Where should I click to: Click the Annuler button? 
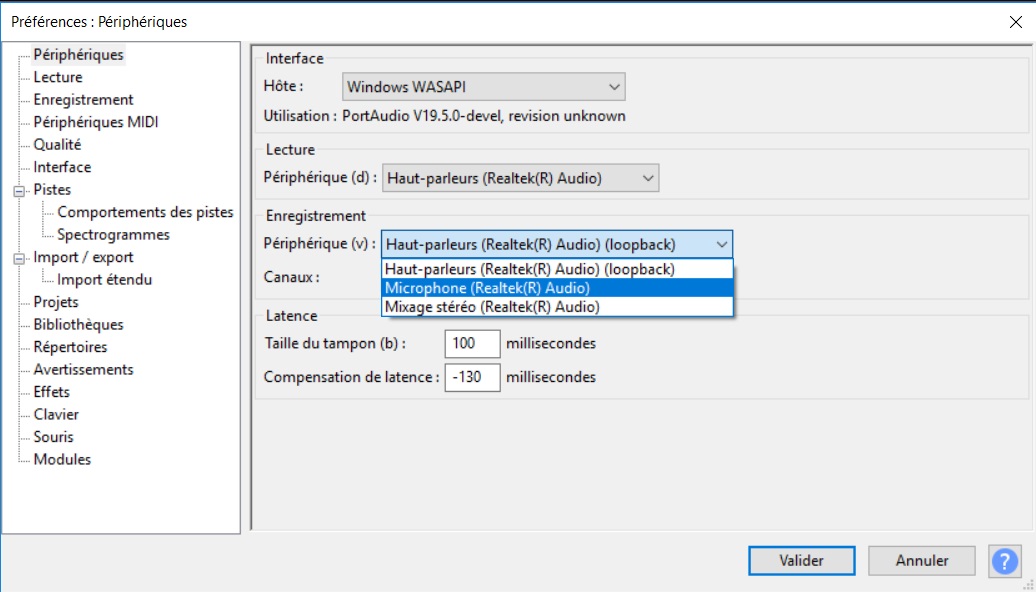point(922,561)
